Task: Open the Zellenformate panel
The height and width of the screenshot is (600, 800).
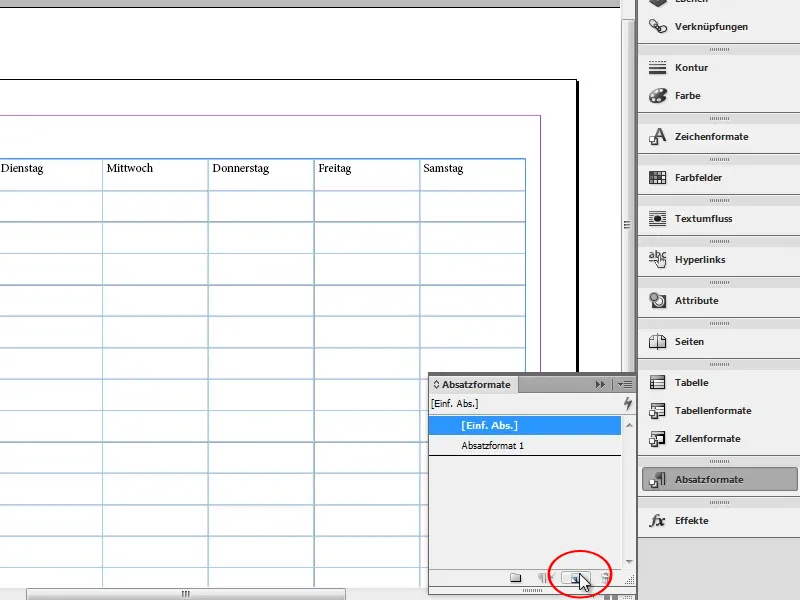Action: coord(718,438)
